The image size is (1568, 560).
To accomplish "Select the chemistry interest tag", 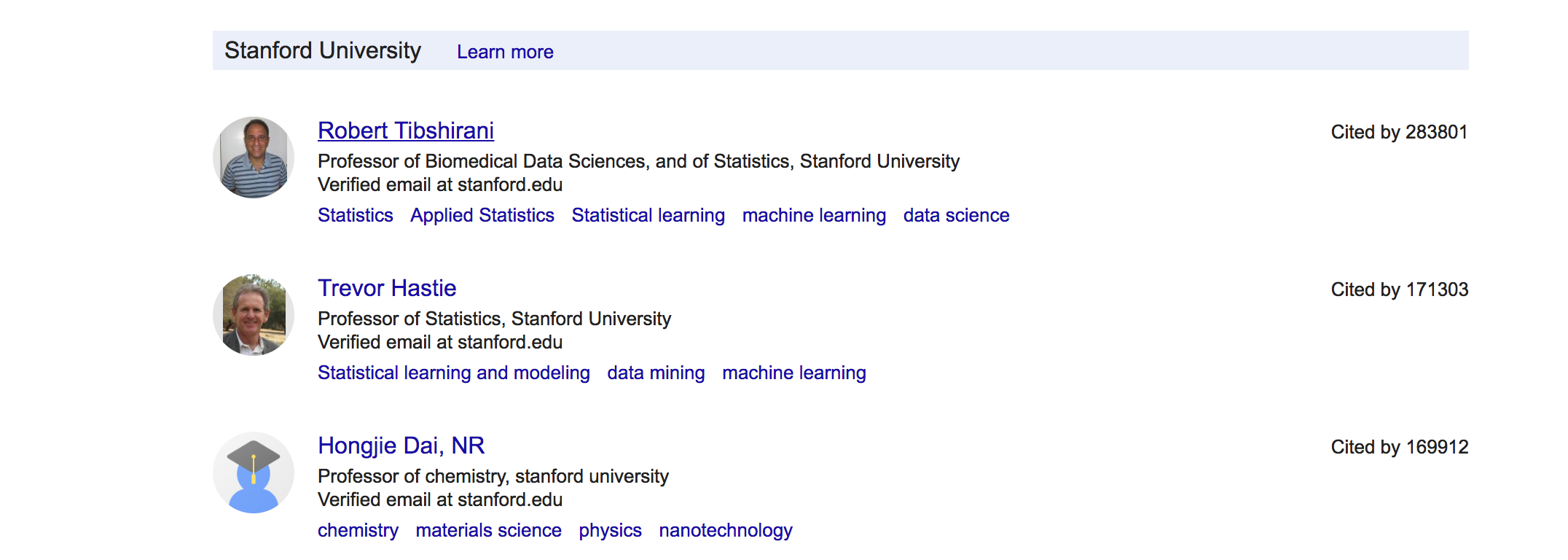I will click(358, 530).
